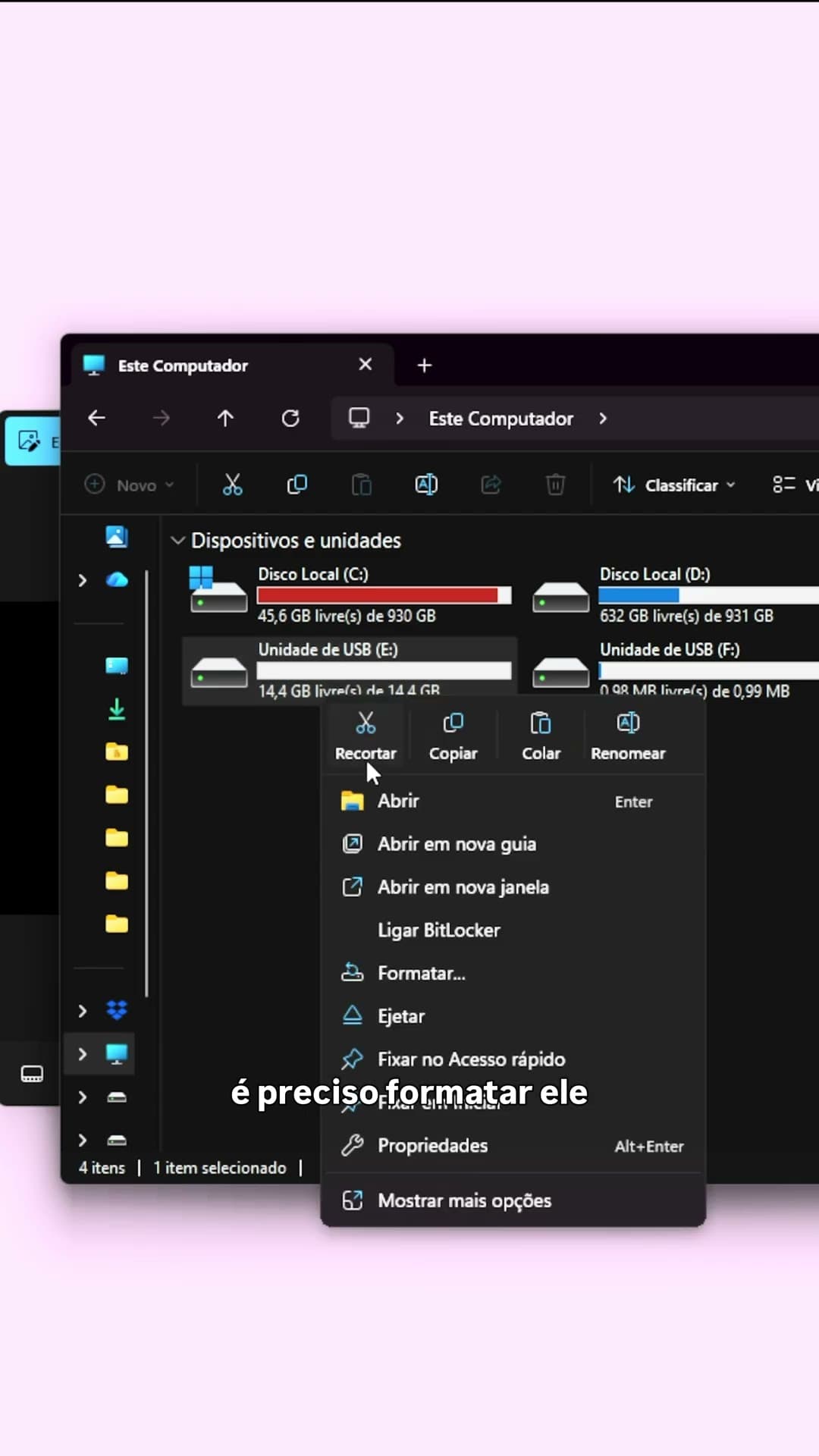Go up one folder level

tap(225, 418)
